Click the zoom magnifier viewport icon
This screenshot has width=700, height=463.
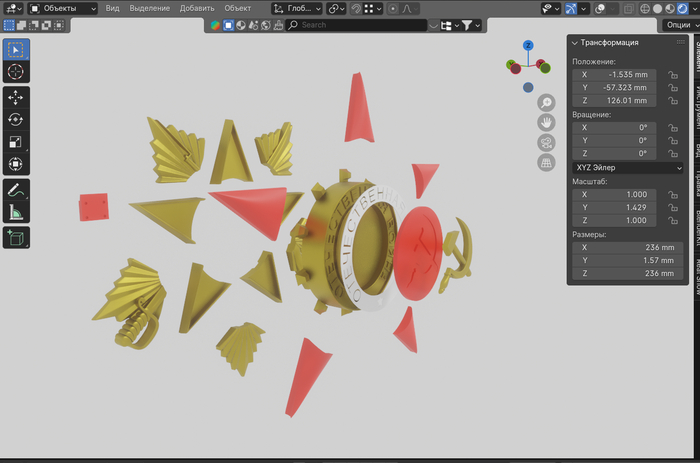pos(546,103)
